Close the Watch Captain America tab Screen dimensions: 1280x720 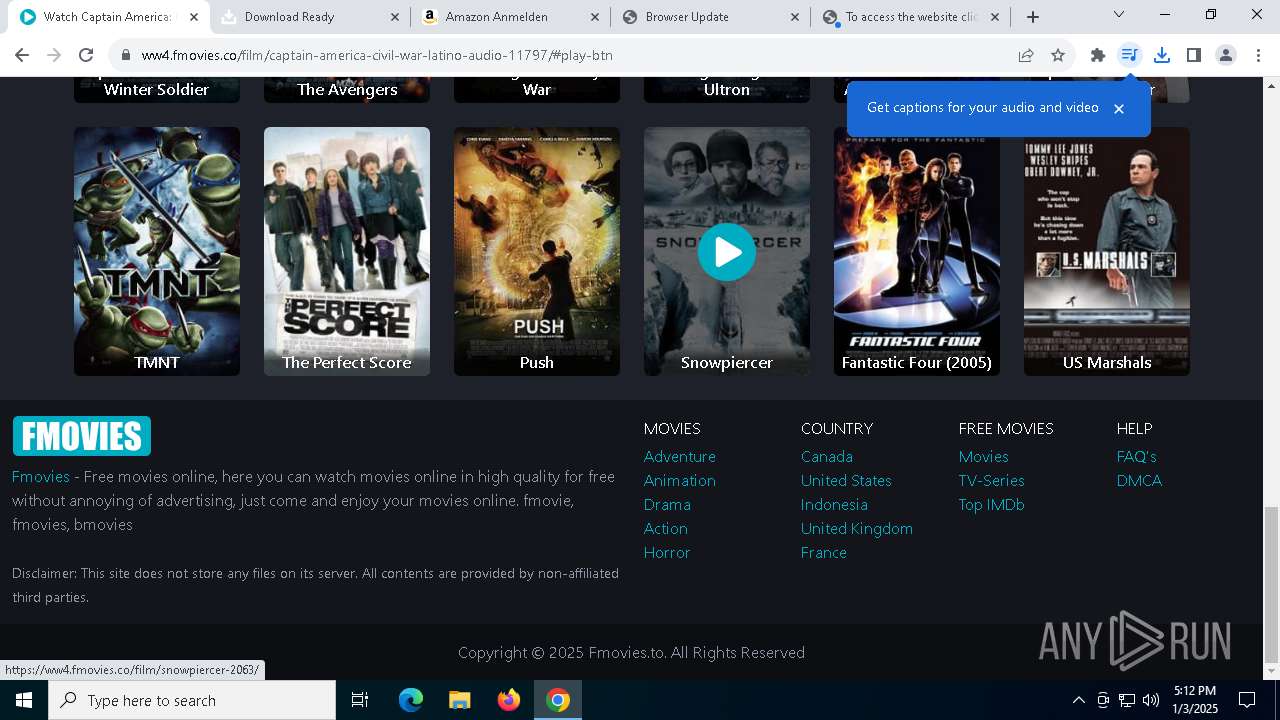click(x=195, y=17)
